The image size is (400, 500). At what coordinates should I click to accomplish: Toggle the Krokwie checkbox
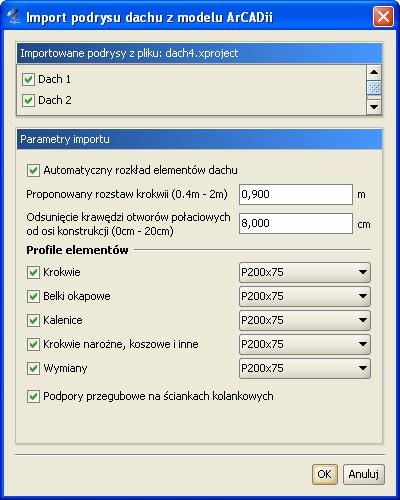(33, 272)
